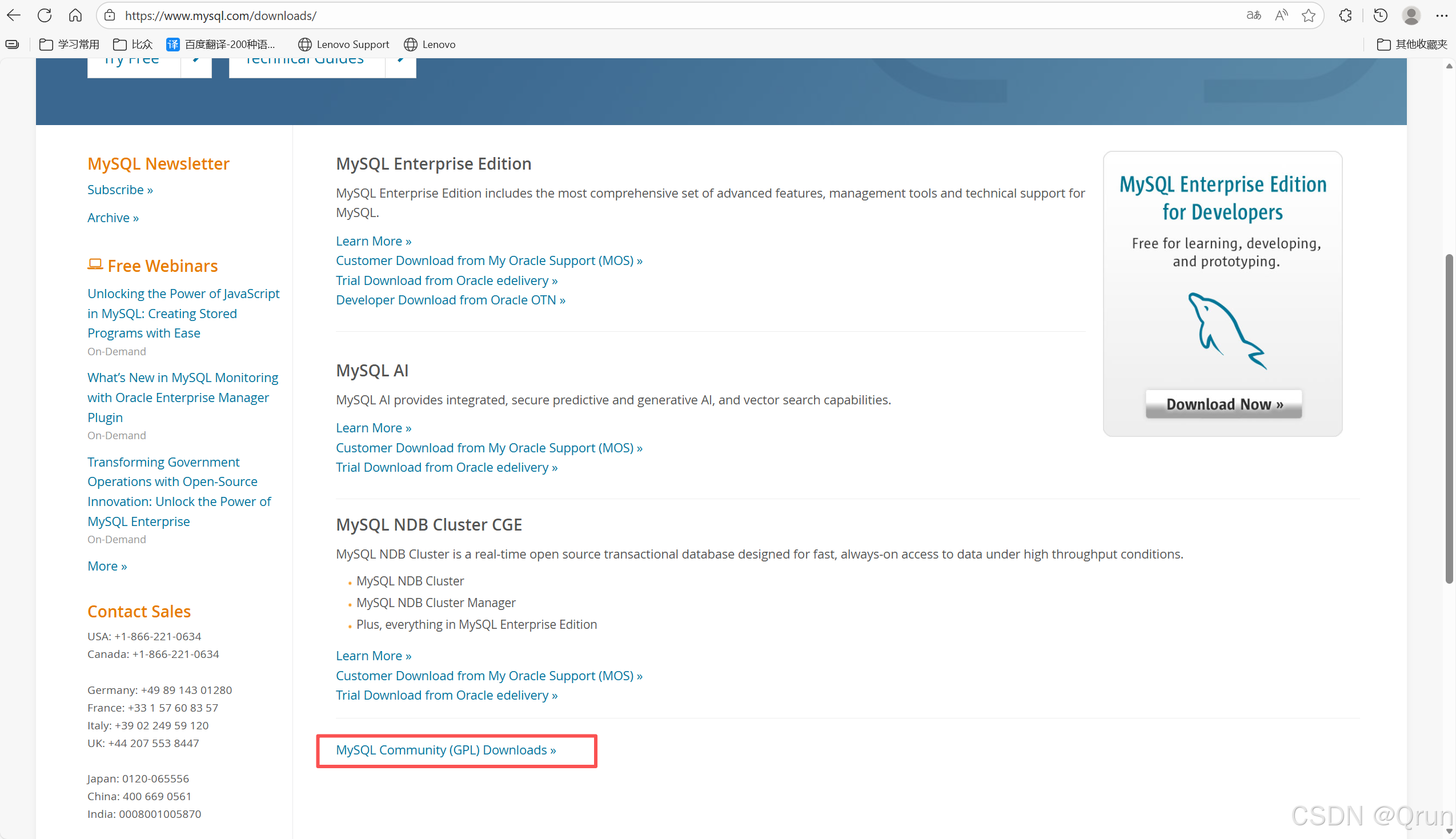1456x839 pixels.
Task: Open NDB Cluster Trial Download edelivery link
Action: coord(447,695)
